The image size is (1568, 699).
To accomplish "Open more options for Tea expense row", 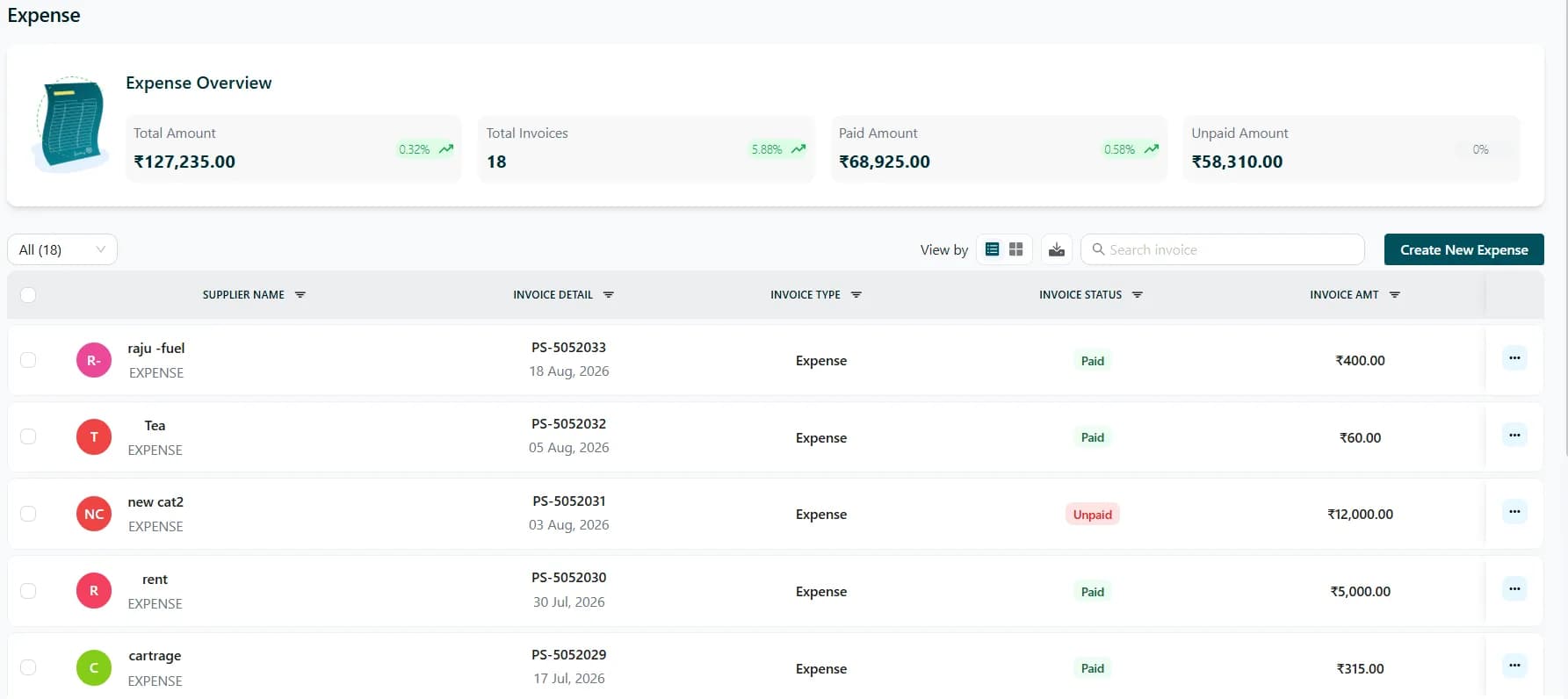I will click(x=1514, y=435).
